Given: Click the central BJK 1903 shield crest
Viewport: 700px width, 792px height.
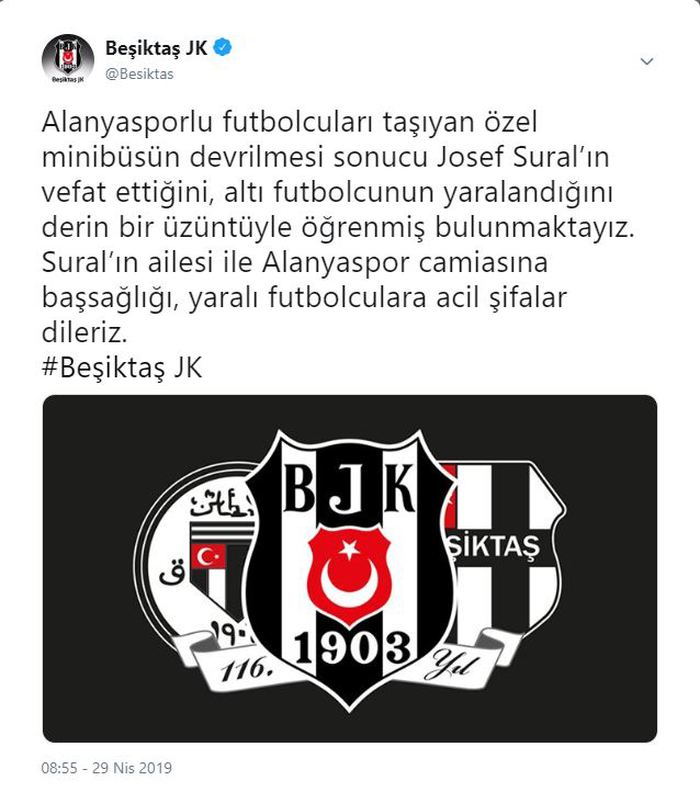Looking at the screenshot, I should tap(349, 568).
